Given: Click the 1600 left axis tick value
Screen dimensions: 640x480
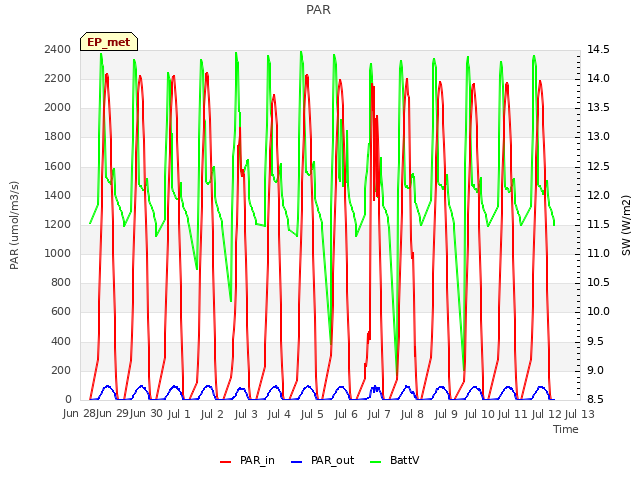Looking at the screenshot, I should click(x=58, y=166).
